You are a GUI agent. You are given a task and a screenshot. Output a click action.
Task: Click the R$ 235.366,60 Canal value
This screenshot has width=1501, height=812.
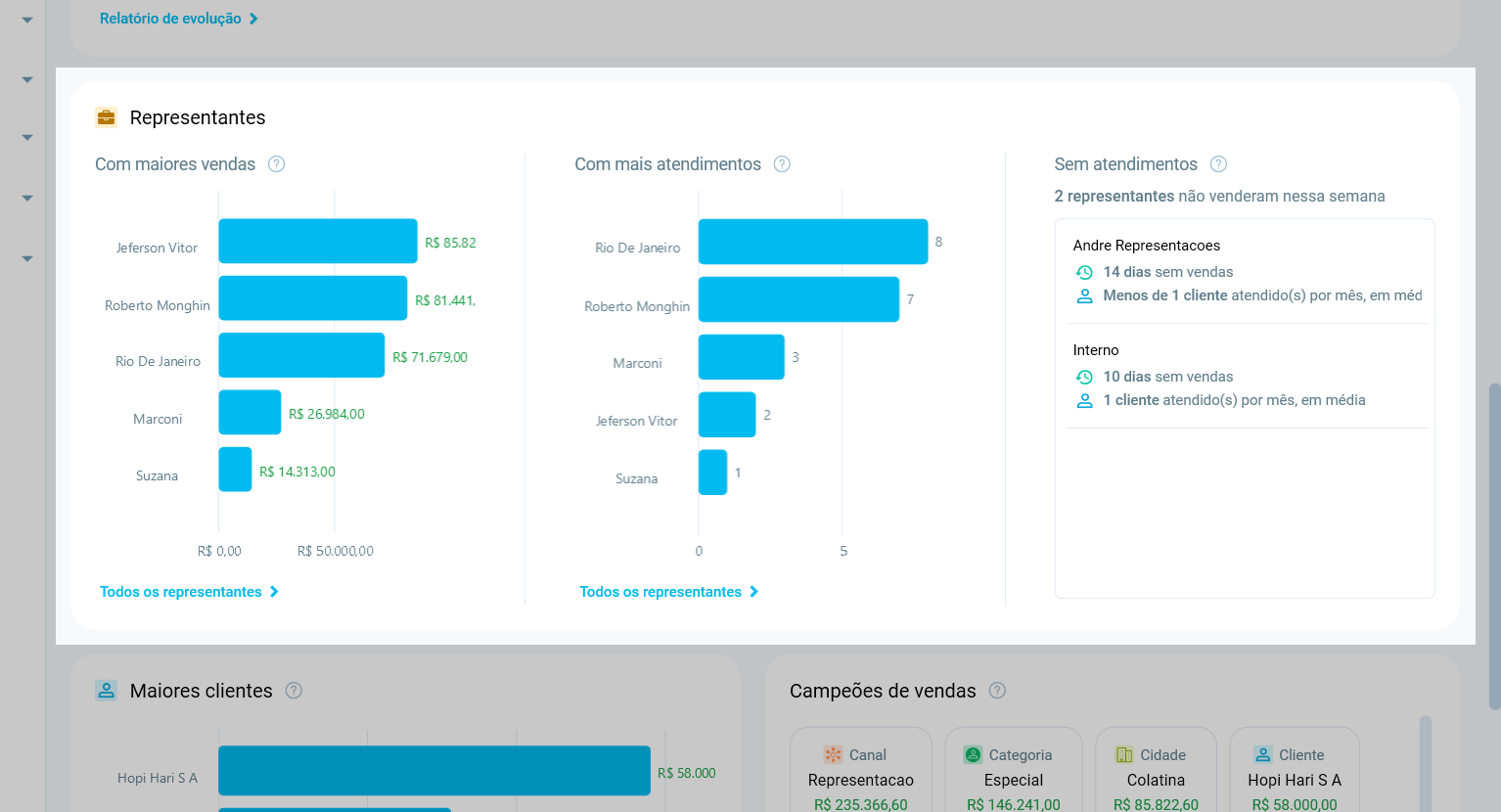click(861, 804)
